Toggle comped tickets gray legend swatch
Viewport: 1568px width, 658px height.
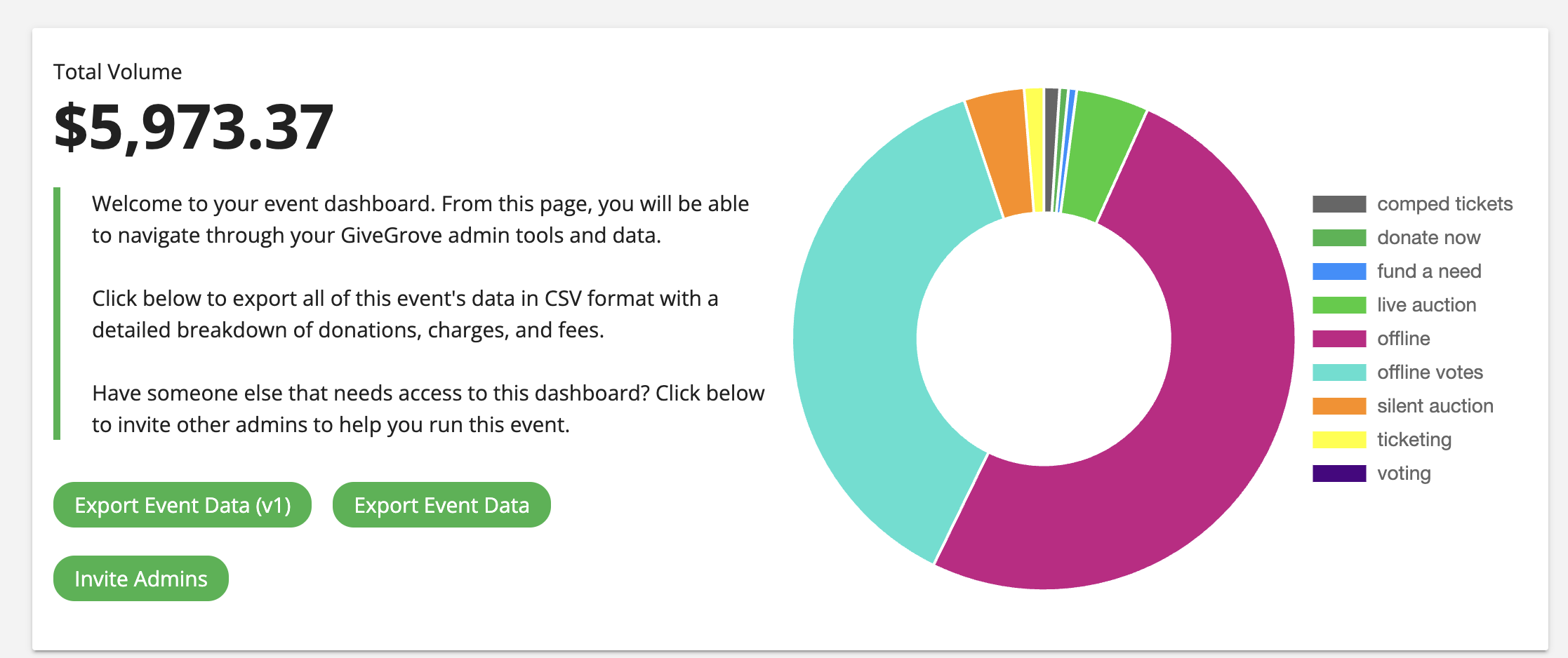[x=1339, y=204]
